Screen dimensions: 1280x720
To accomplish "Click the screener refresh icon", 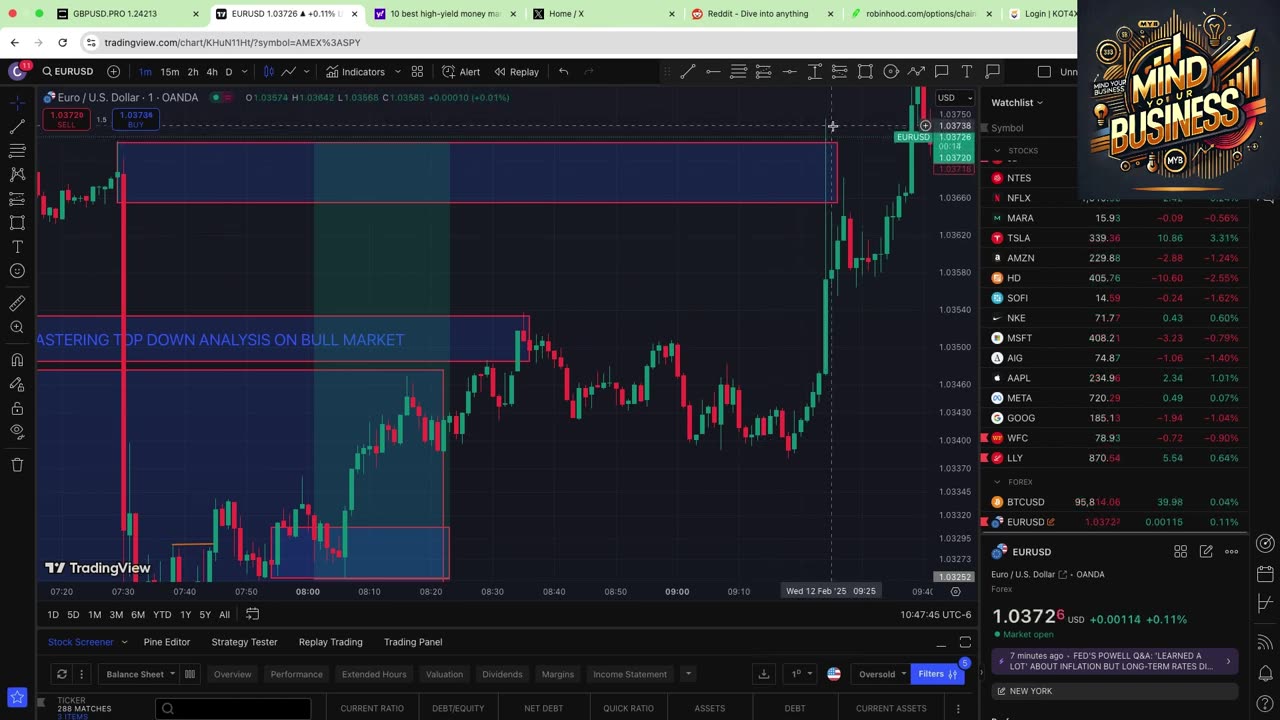I will click(x=61, y=674).
